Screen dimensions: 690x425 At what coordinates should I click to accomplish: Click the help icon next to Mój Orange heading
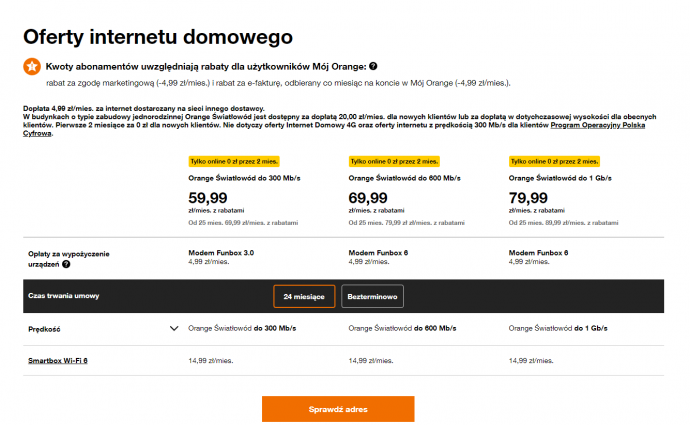pos(373,66)
